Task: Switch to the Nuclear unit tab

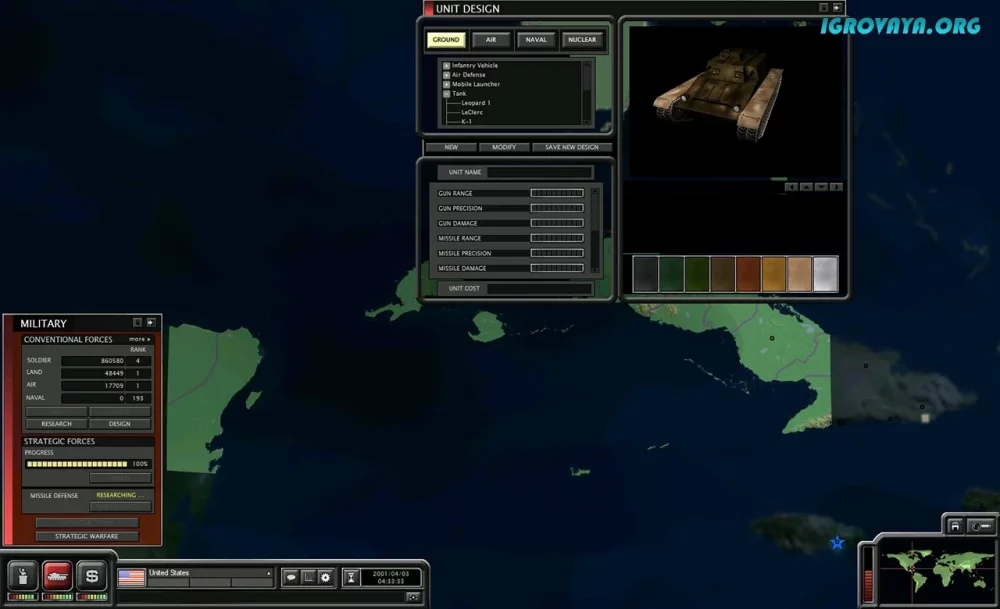Action: pos(581,40)
